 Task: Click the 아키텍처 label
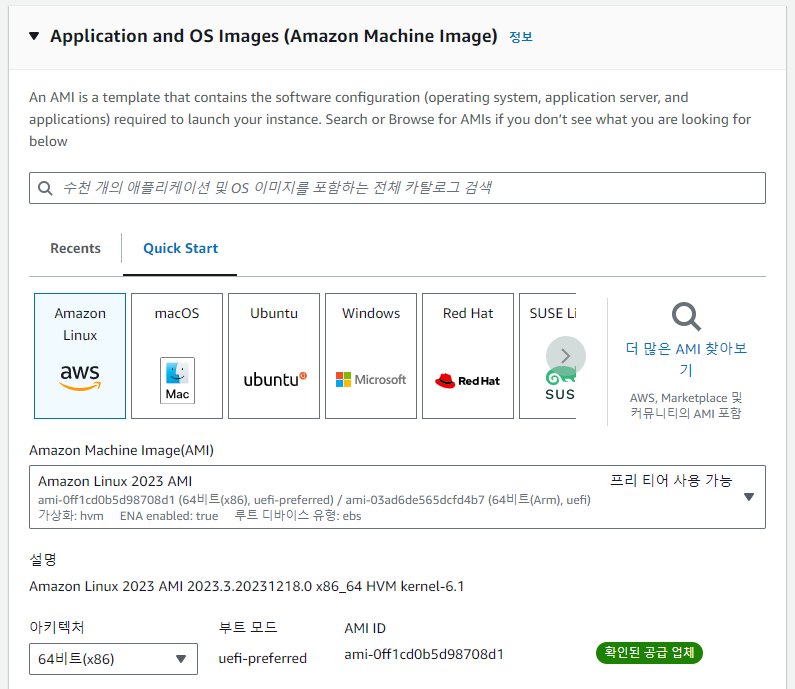click(57, 627)
